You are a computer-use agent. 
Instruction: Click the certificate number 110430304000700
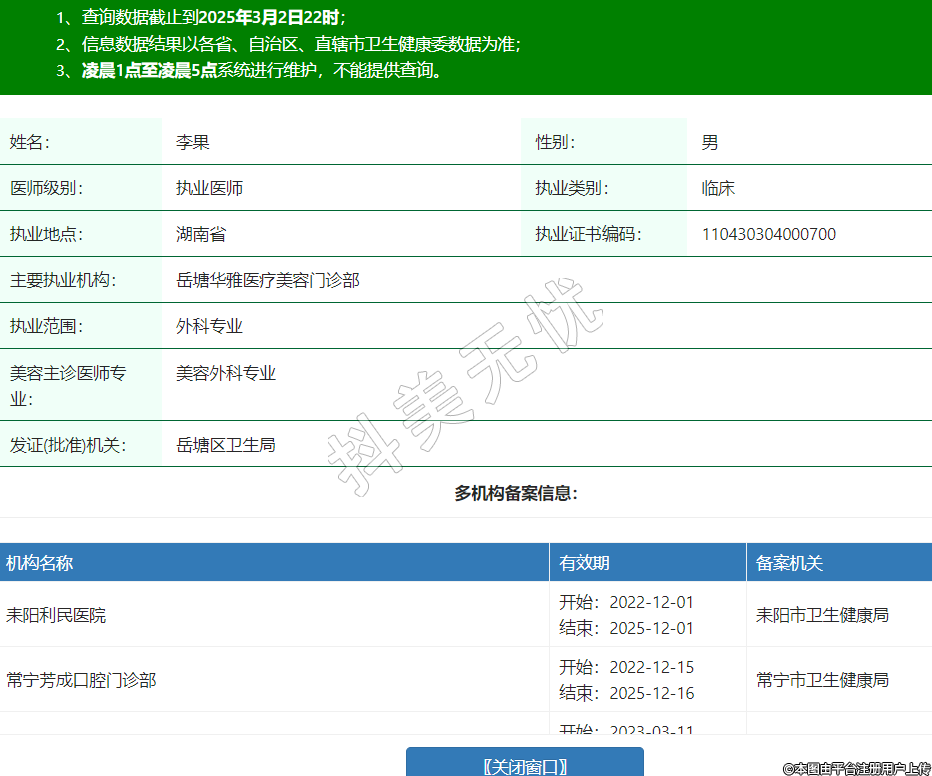768,234
